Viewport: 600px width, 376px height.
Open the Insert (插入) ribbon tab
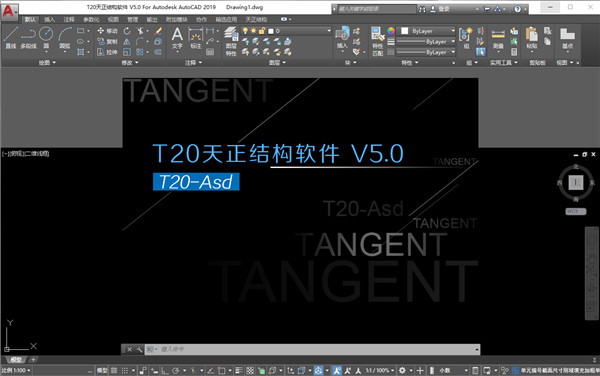[49, 20]
